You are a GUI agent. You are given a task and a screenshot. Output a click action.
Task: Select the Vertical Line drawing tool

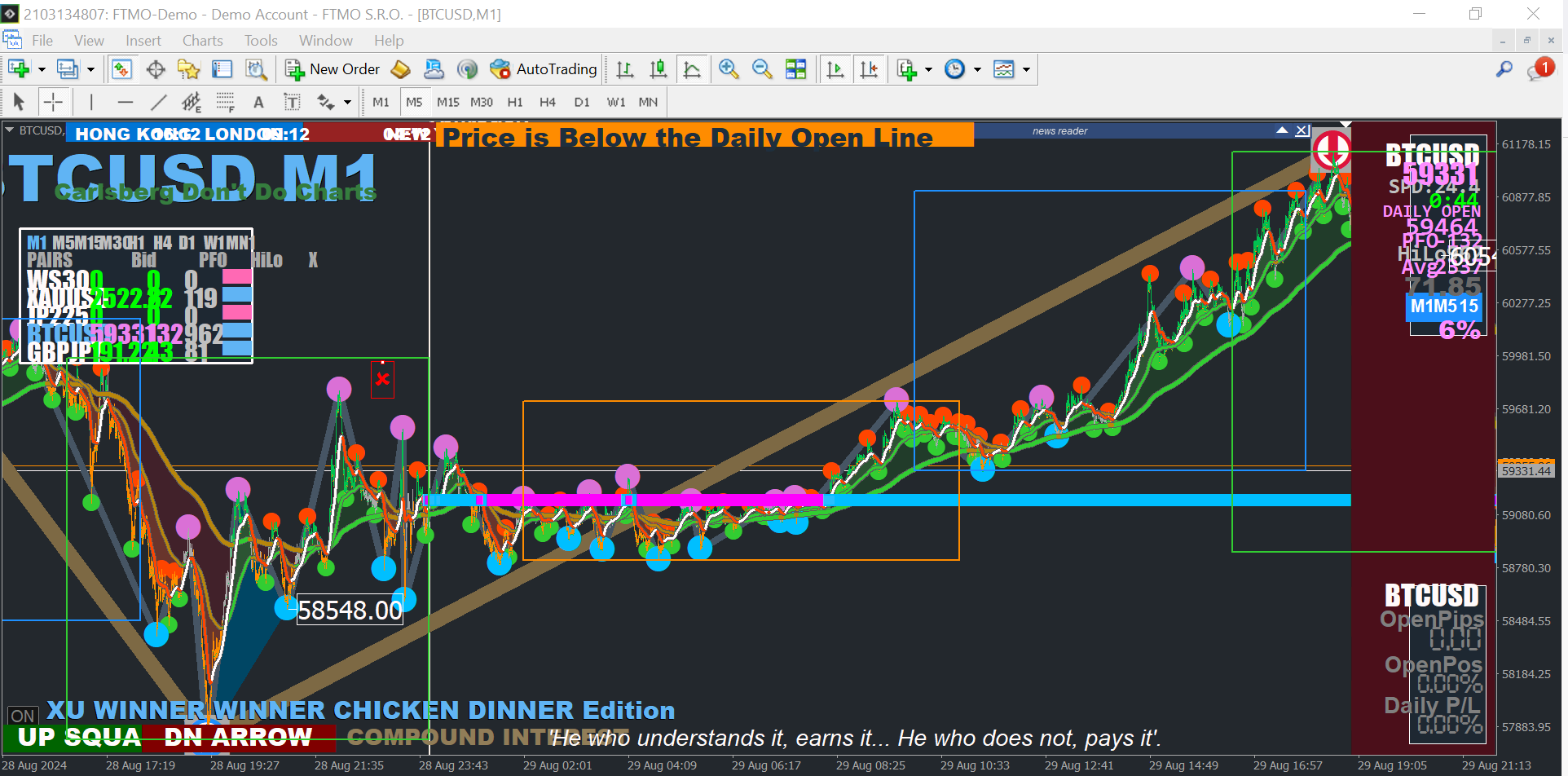(91, 102)
